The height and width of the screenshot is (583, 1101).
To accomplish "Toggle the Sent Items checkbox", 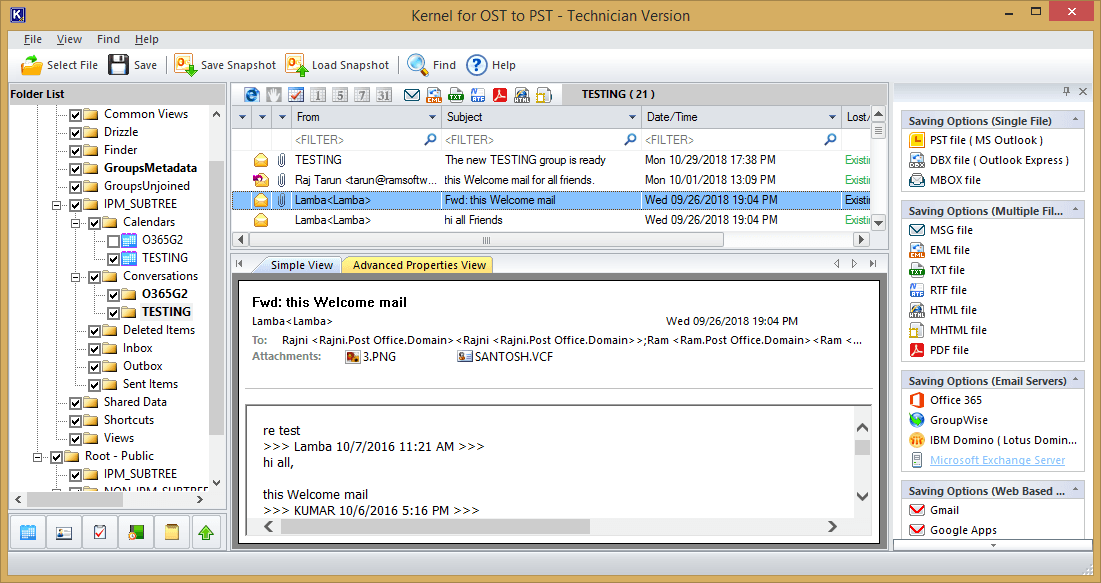I will tap(94, 385).
